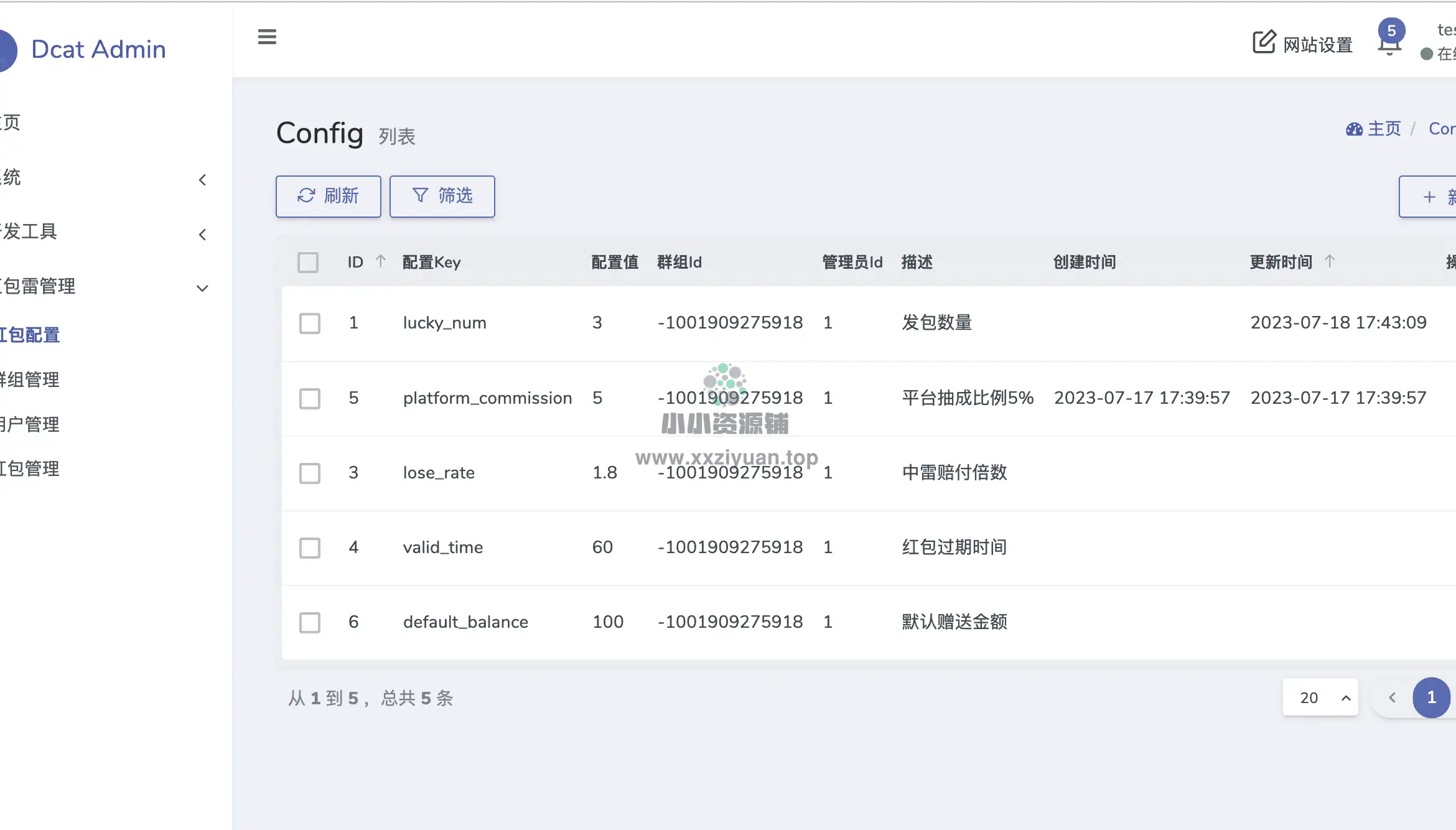Click the Dcat Admin logo link
The height and width of the screenshot is (830, 1456).
(x=98, y=50)
